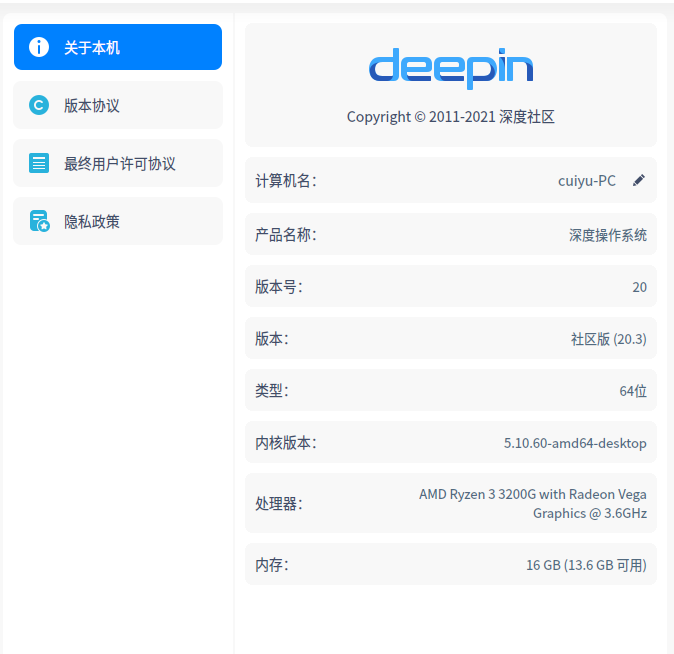This screenshot has width=674, height=654.
Task: Click the info icon beside 关于本机
Action: tap(39, 47)
